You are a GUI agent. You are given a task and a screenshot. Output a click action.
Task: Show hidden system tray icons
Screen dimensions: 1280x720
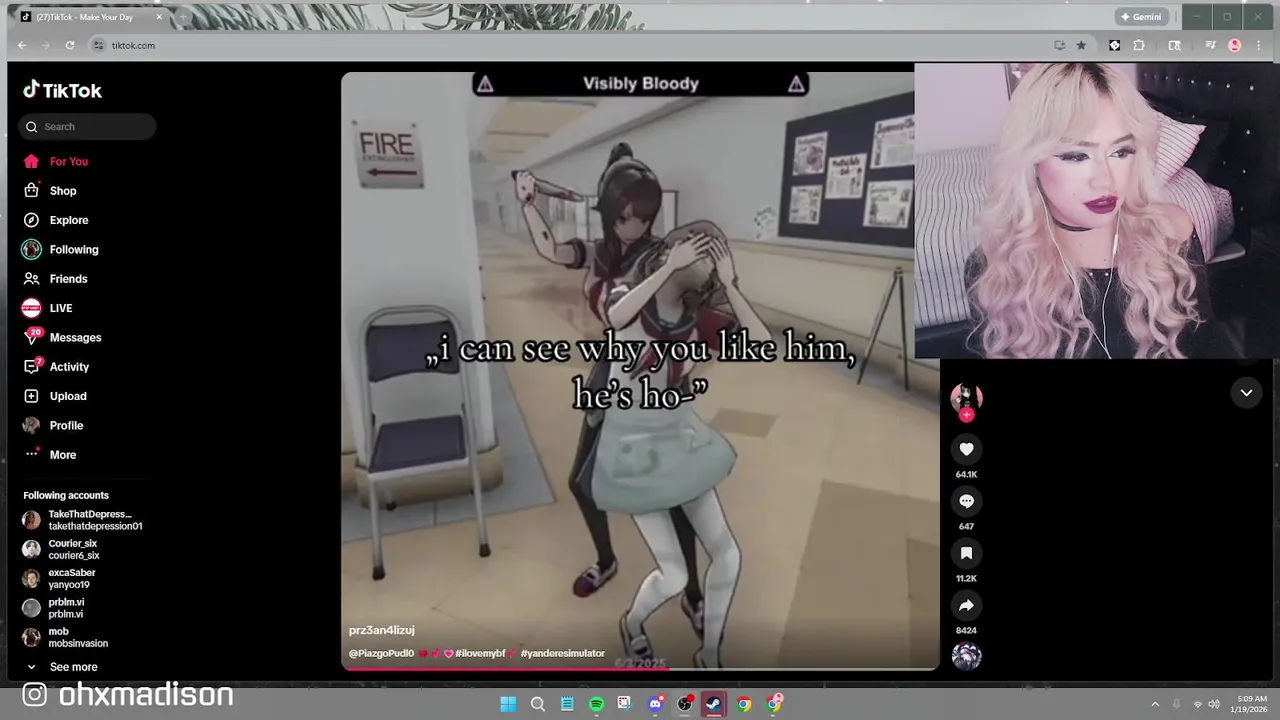point(1155,704)
